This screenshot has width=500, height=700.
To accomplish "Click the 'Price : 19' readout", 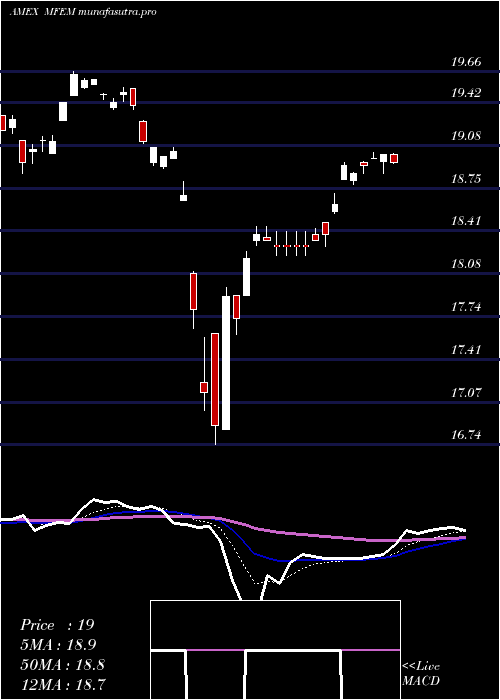I will tap(57, 625).
